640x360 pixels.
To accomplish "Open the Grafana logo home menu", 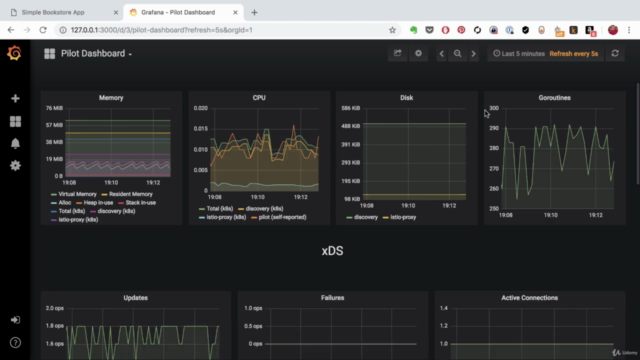I will pos(14,53).
